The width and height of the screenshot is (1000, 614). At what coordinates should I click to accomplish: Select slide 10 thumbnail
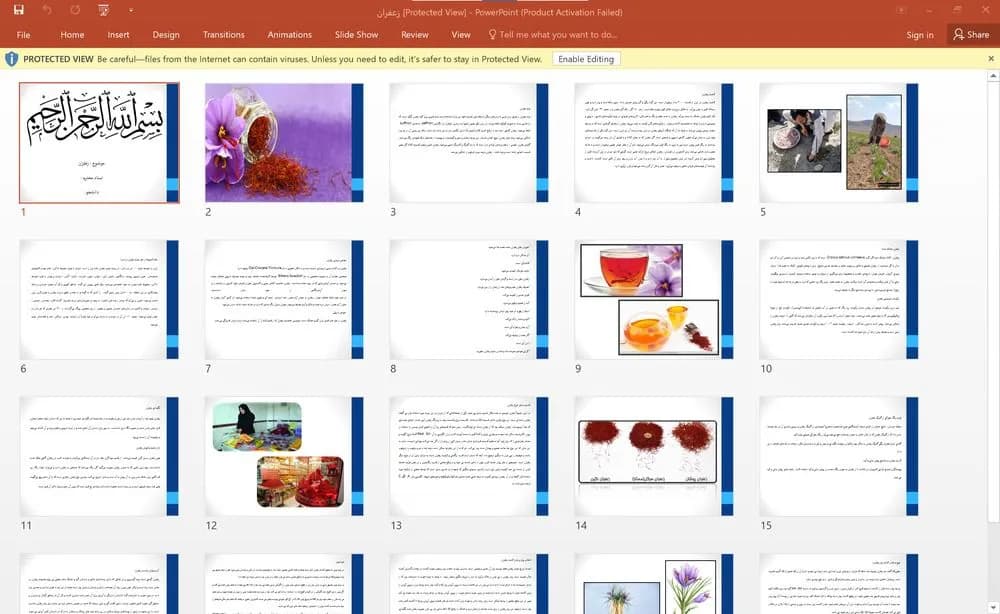tap(839, 300)
